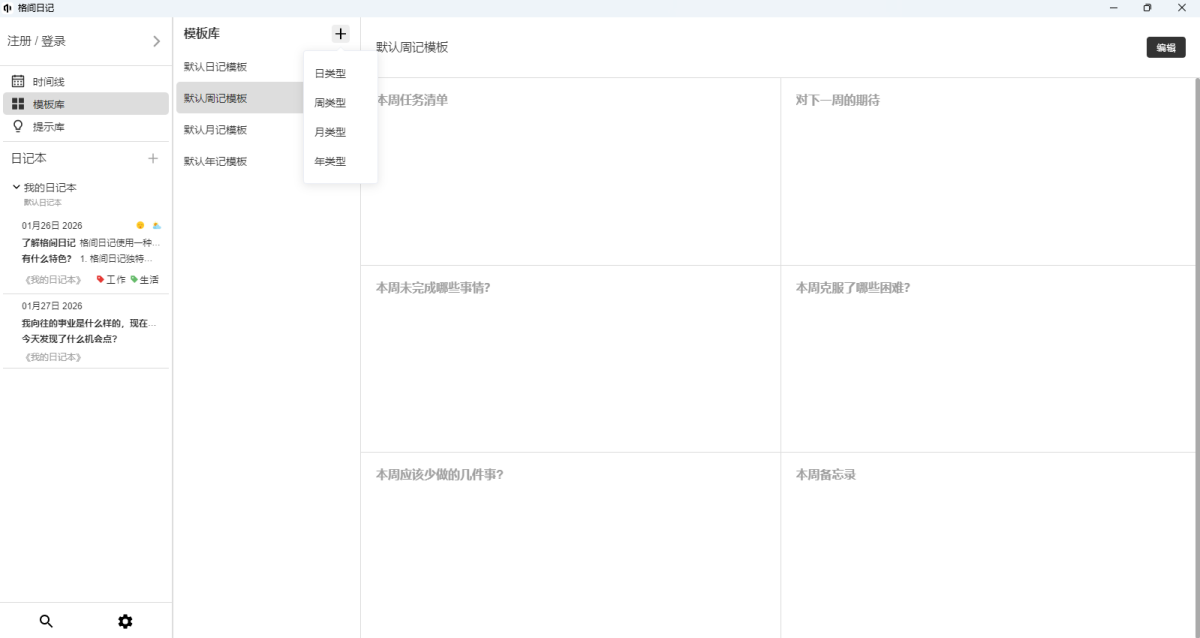Click the mood emoji on 01月26日 entry

140,226
